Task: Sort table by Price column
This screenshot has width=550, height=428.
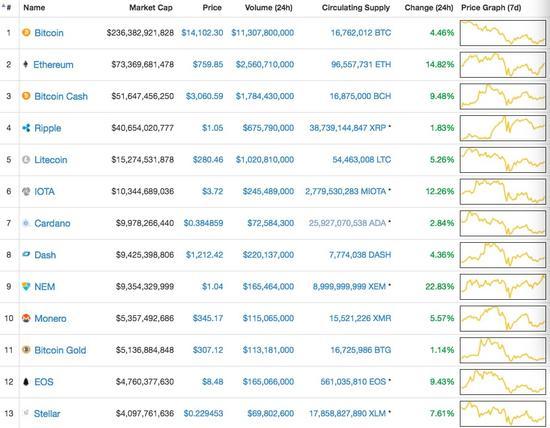Action: (212, 8)
